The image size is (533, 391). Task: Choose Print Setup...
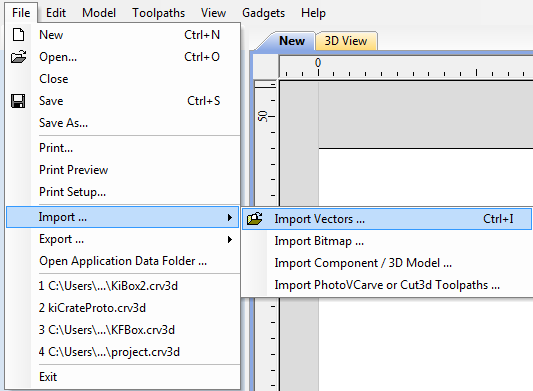click(123, 192)
